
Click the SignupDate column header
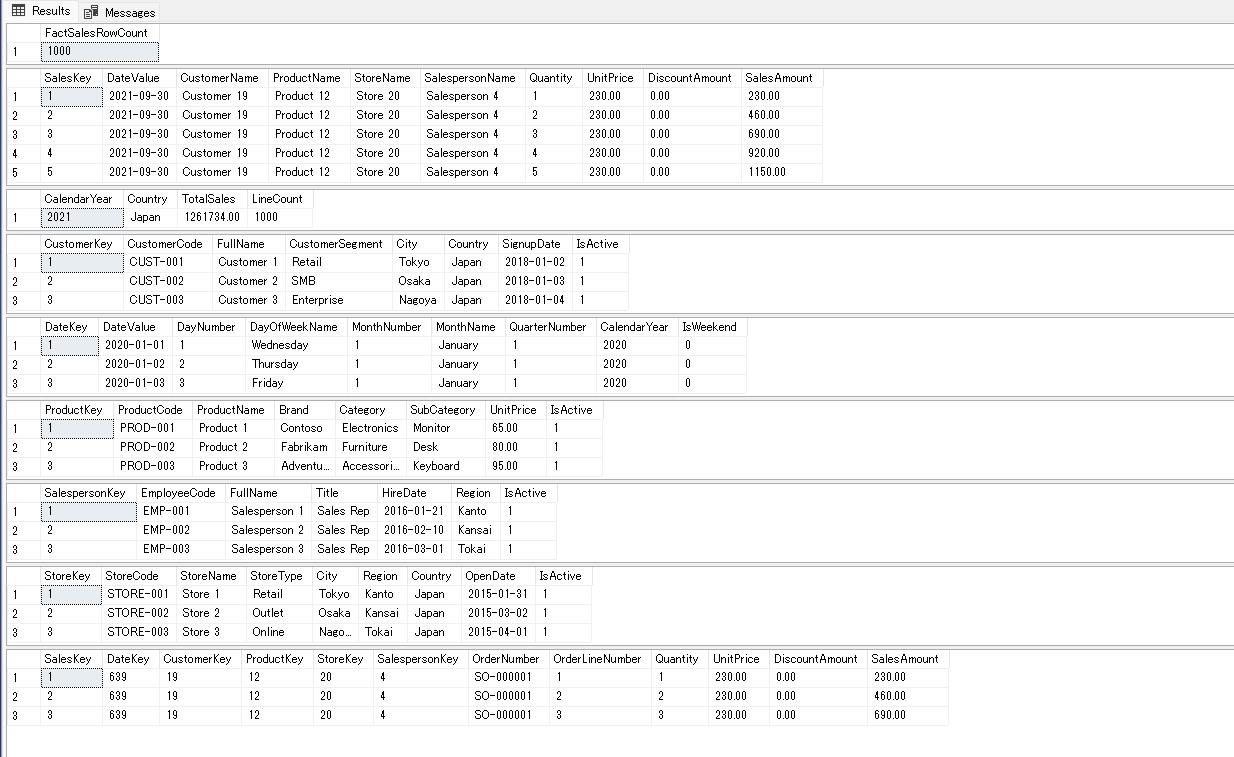(x=534, y=244)
